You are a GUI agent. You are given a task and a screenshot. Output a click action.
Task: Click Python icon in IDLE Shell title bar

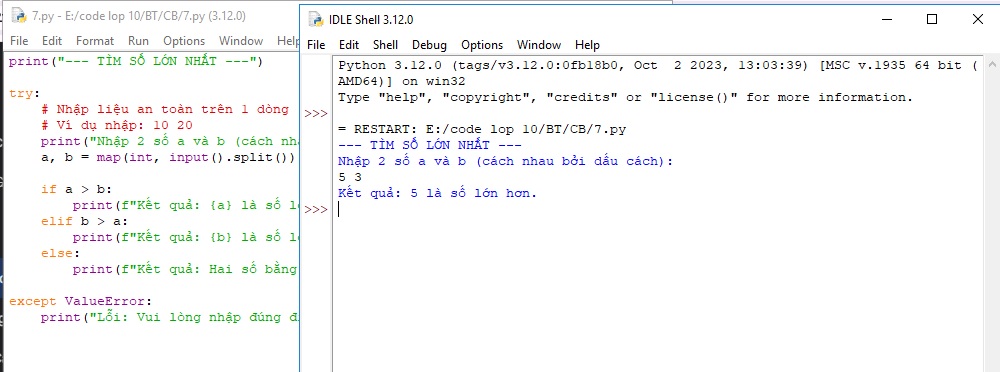(x=316, y=20)
